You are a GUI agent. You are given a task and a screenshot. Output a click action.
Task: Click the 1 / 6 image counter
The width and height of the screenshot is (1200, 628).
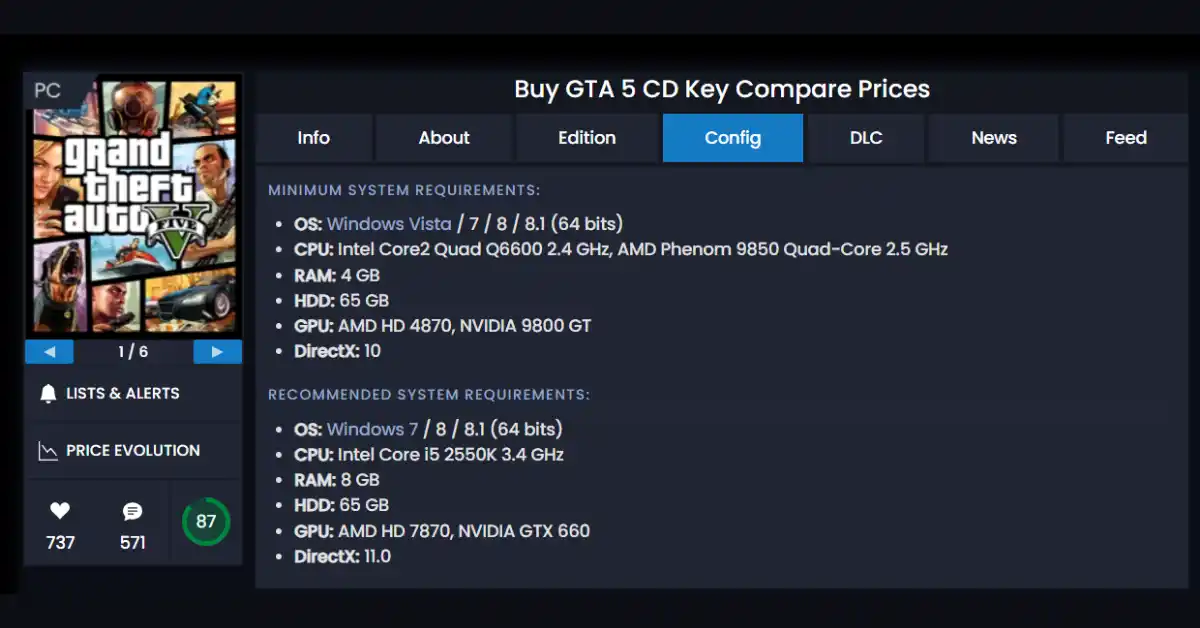133,352
